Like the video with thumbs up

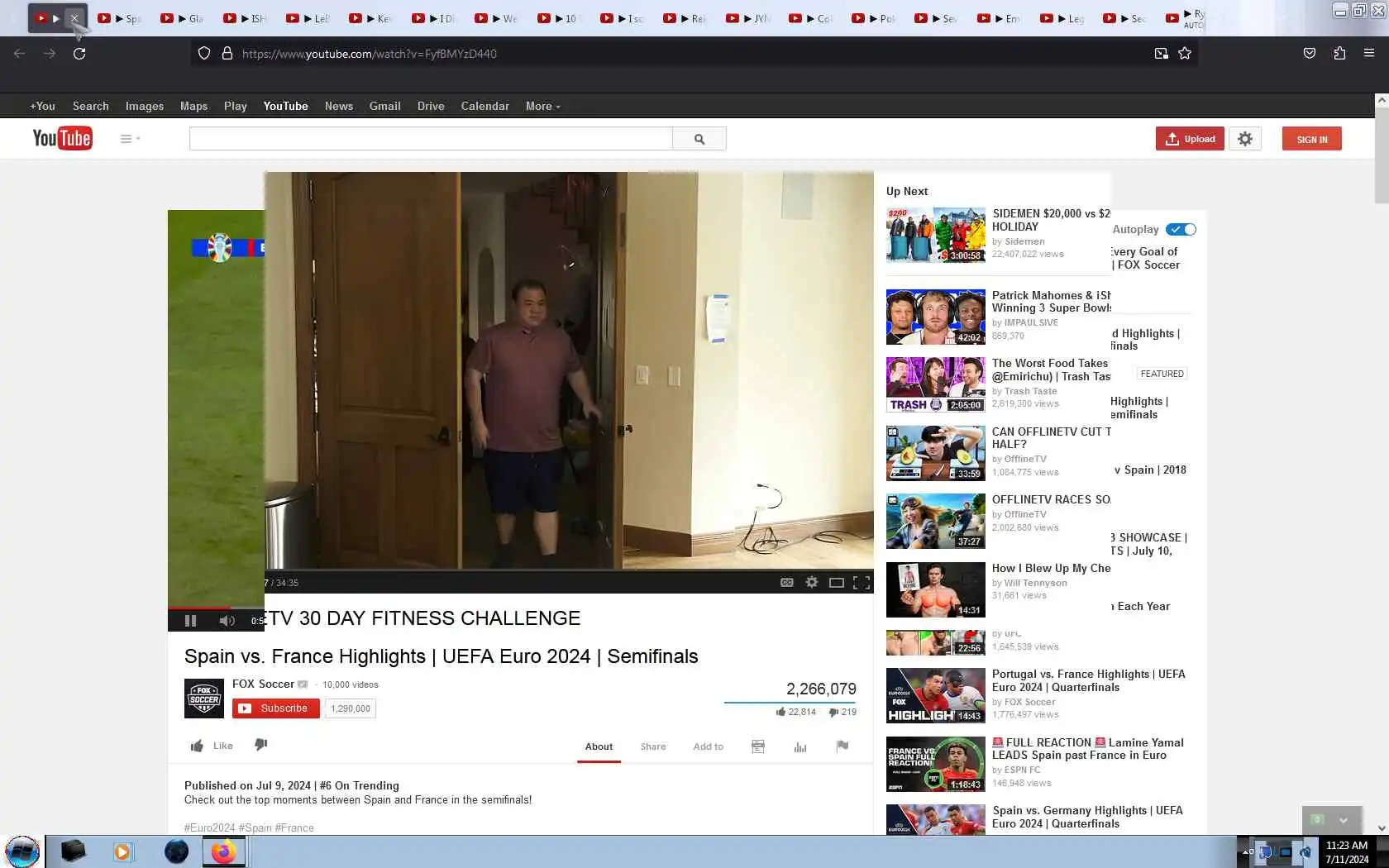212,746
